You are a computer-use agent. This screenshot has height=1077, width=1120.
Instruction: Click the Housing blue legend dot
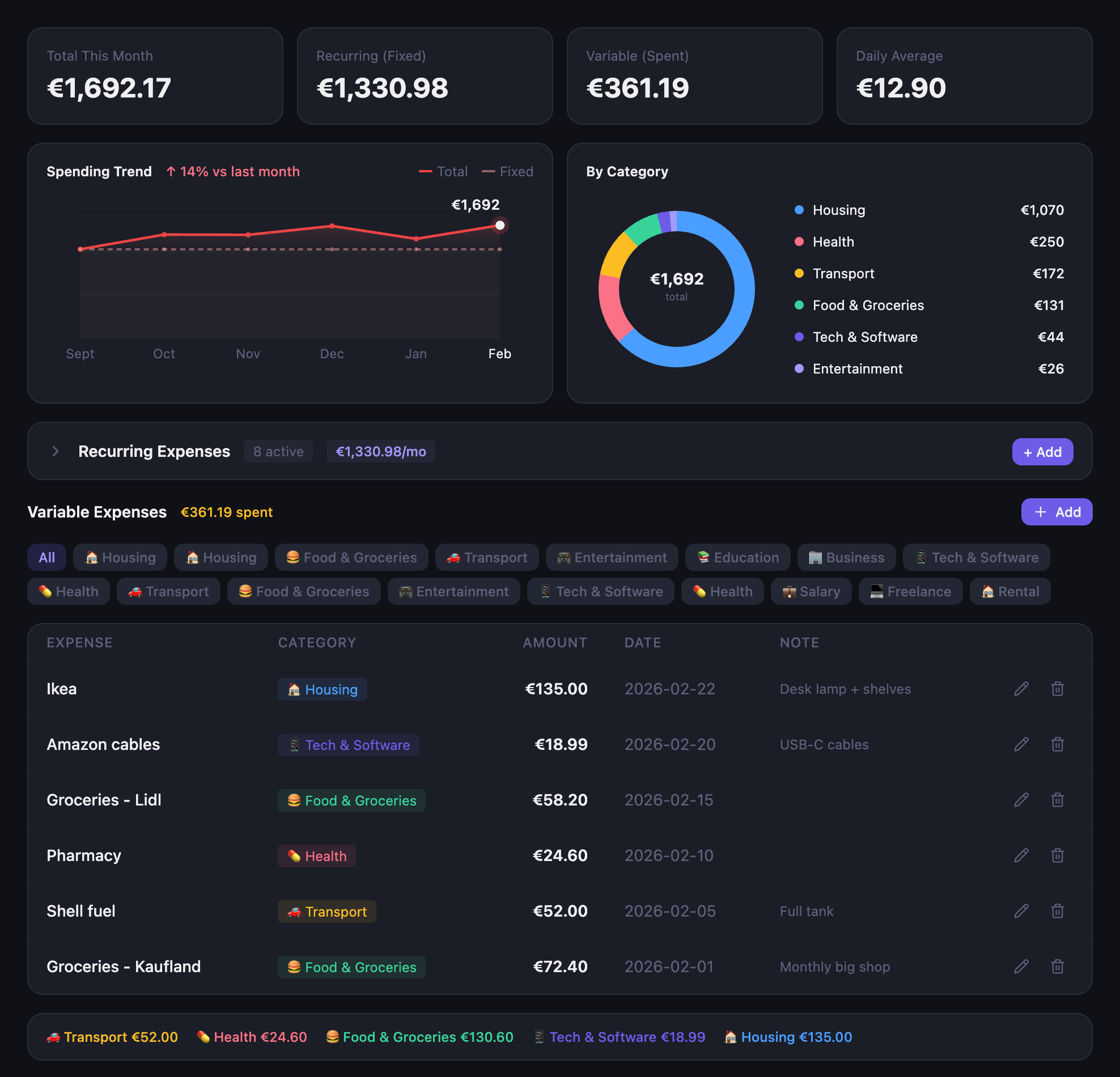[799, 210]
